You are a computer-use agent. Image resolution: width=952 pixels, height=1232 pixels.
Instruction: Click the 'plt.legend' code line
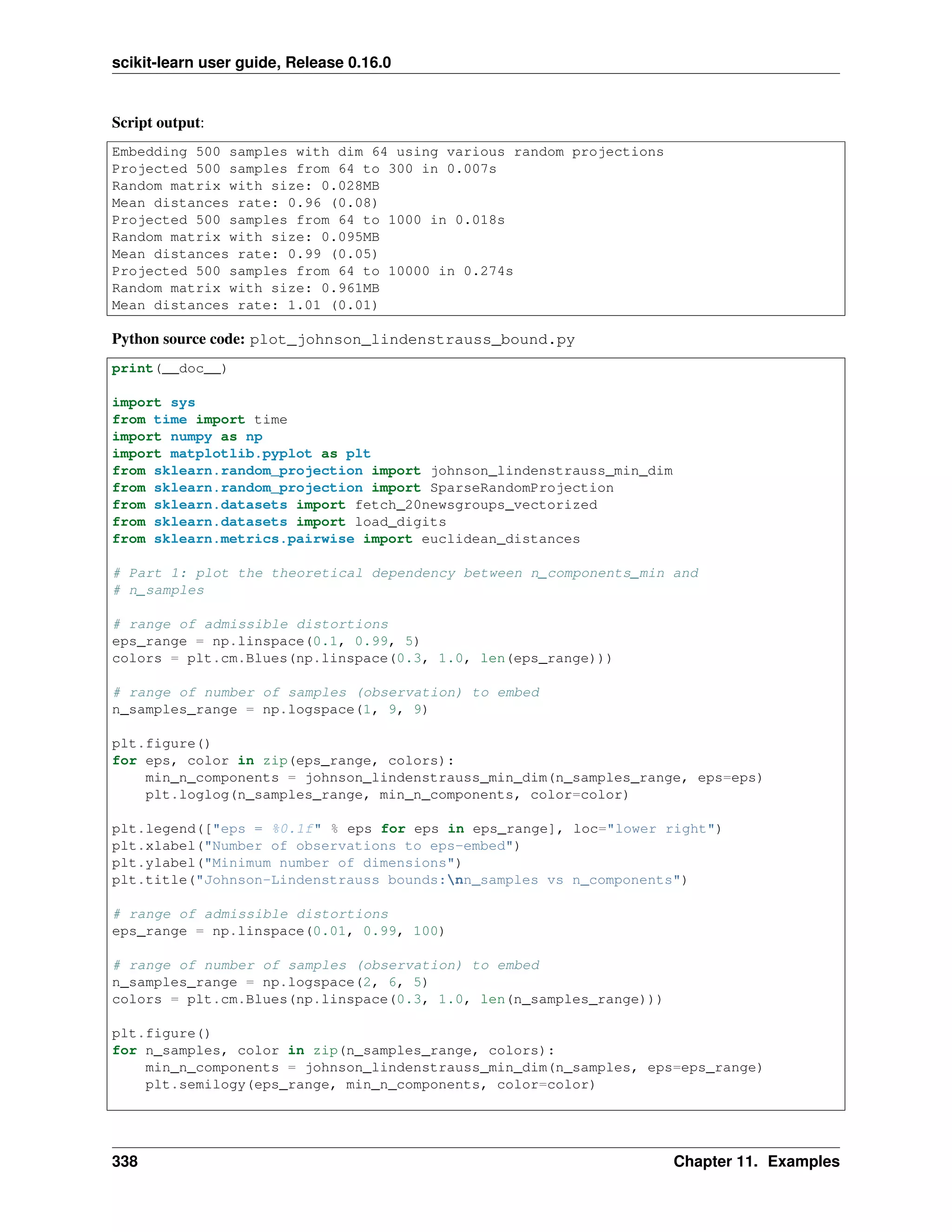(x=417, y=828)
